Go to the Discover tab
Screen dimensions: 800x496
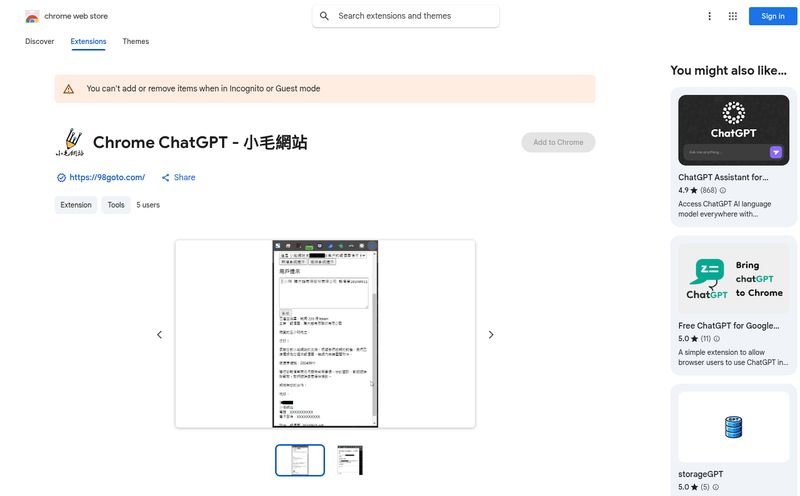40,41
